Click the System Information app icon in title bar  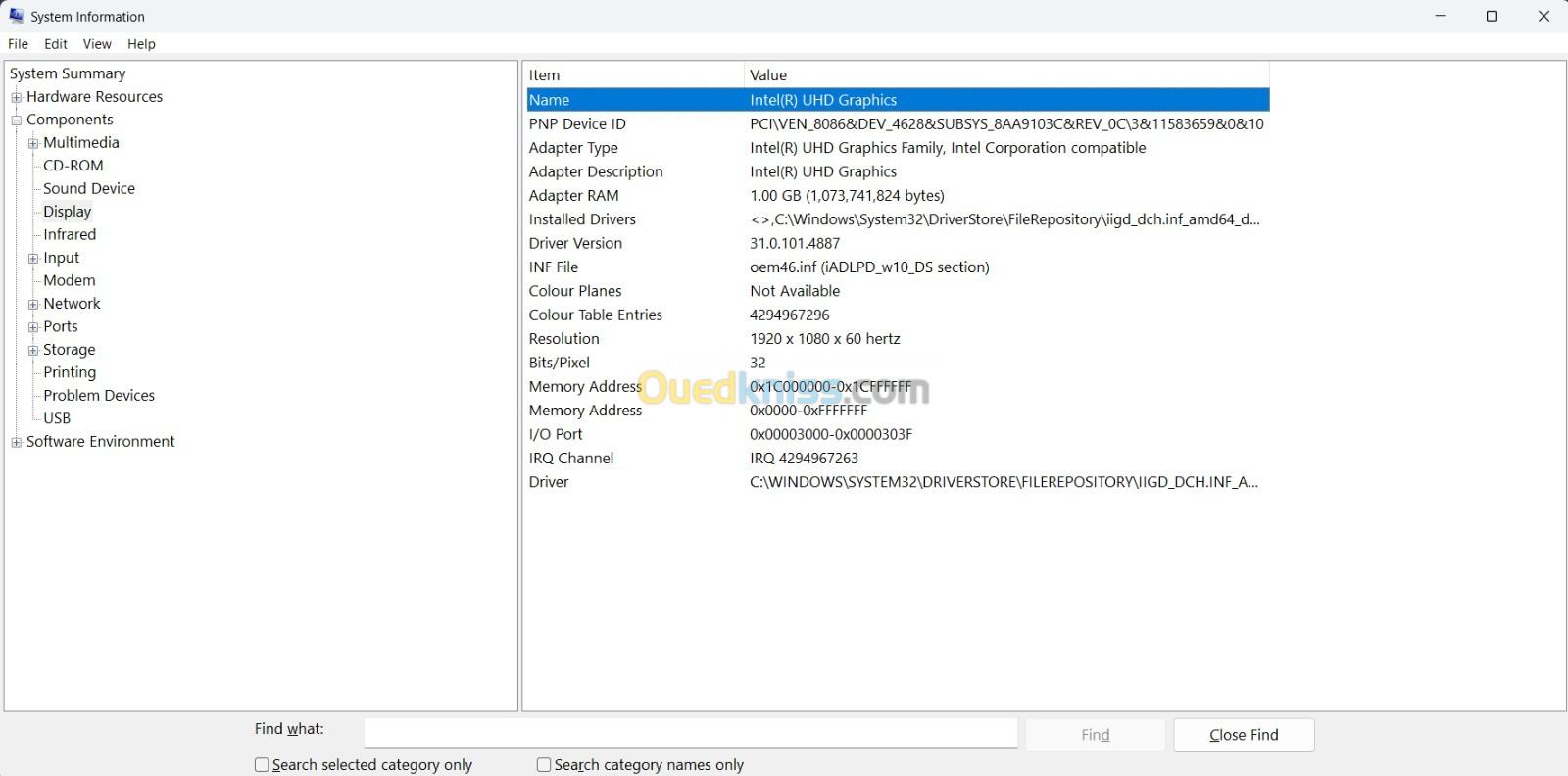(17, 16)
